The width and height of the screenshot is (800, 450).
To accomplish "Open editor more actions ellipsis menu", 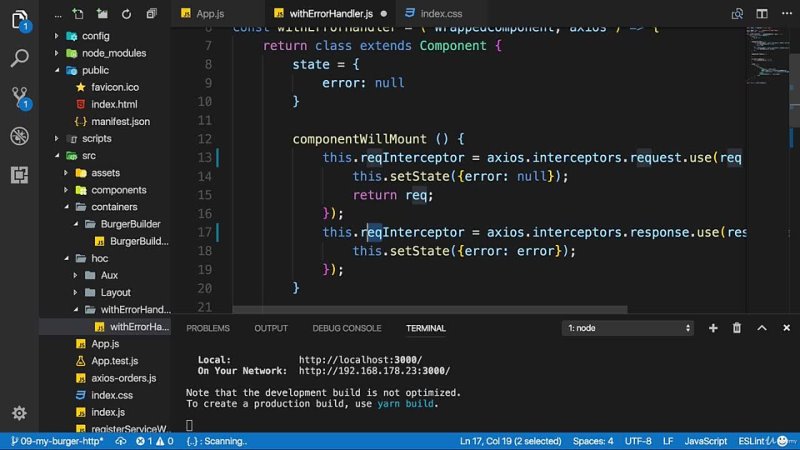I will click(787, 14).
